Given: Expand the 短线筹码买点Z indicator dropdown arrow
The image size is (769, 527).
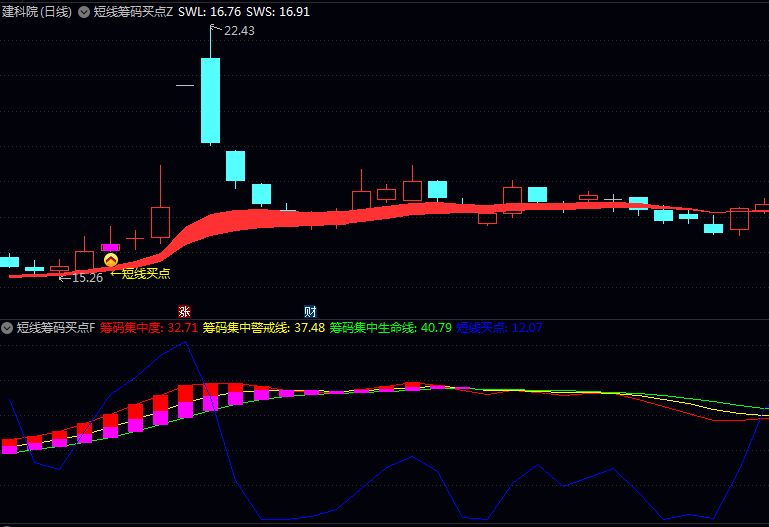Looking at the screenshot, I should 84,12.
